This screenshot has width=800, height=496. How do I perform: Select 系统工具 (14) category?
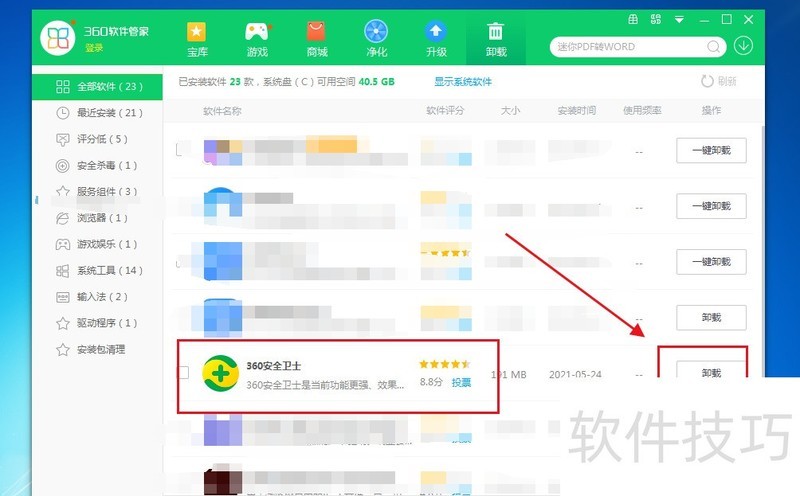point(97,270)
